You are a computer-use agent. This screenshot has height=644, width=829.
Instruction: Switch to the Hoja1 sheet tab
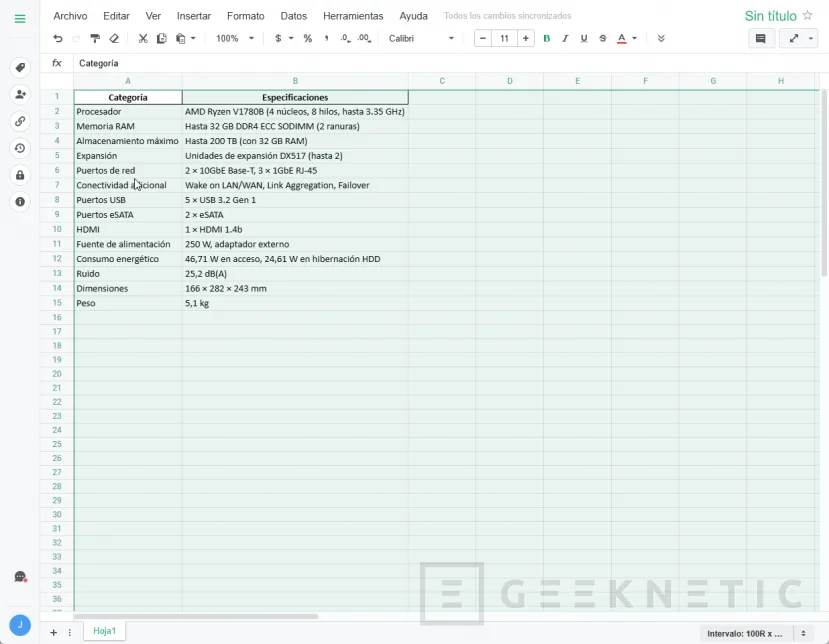tap(105, 631)
